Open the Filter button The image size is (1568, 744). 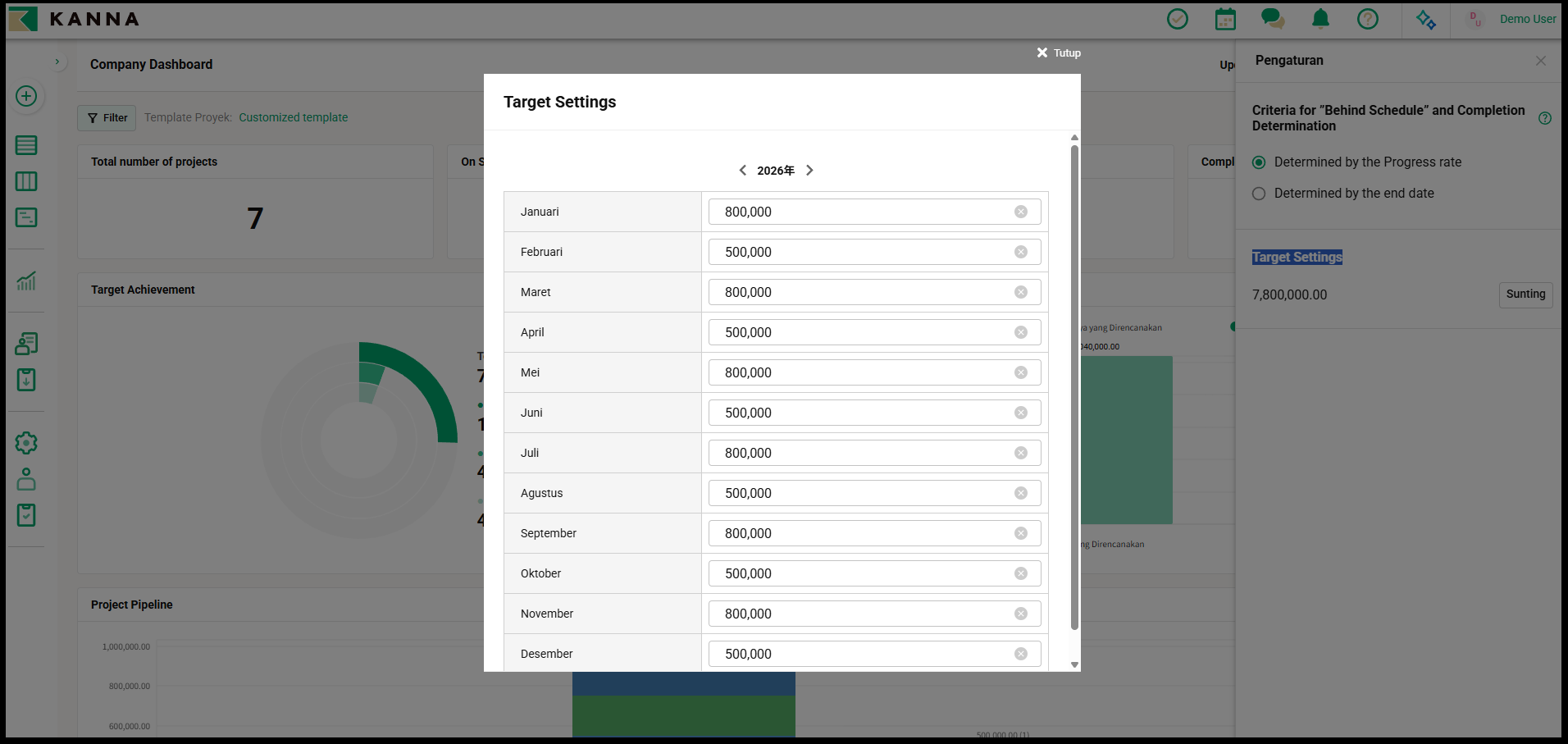point(107,118)
